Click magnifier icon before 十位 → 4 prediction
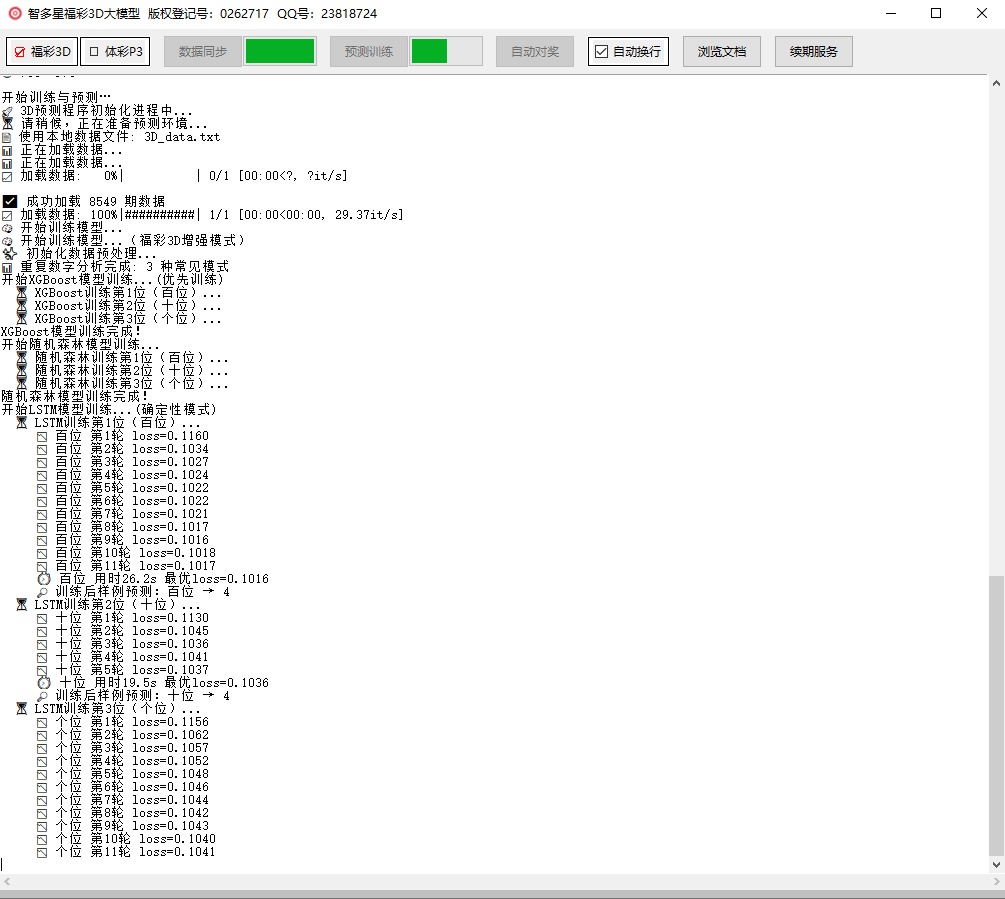This screenshot has width=1005, height=899. (x=42, y=696)
